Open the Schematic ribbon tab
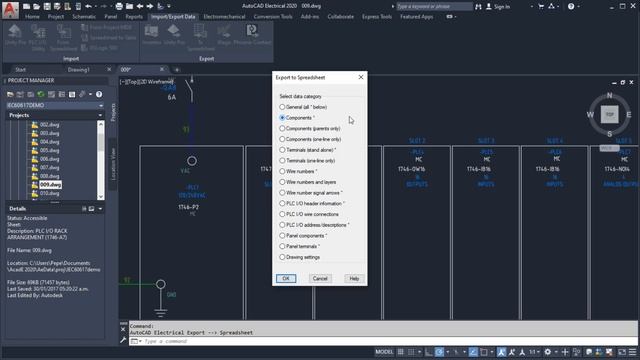Screen dimensions: 640x360 coord(84,17)
